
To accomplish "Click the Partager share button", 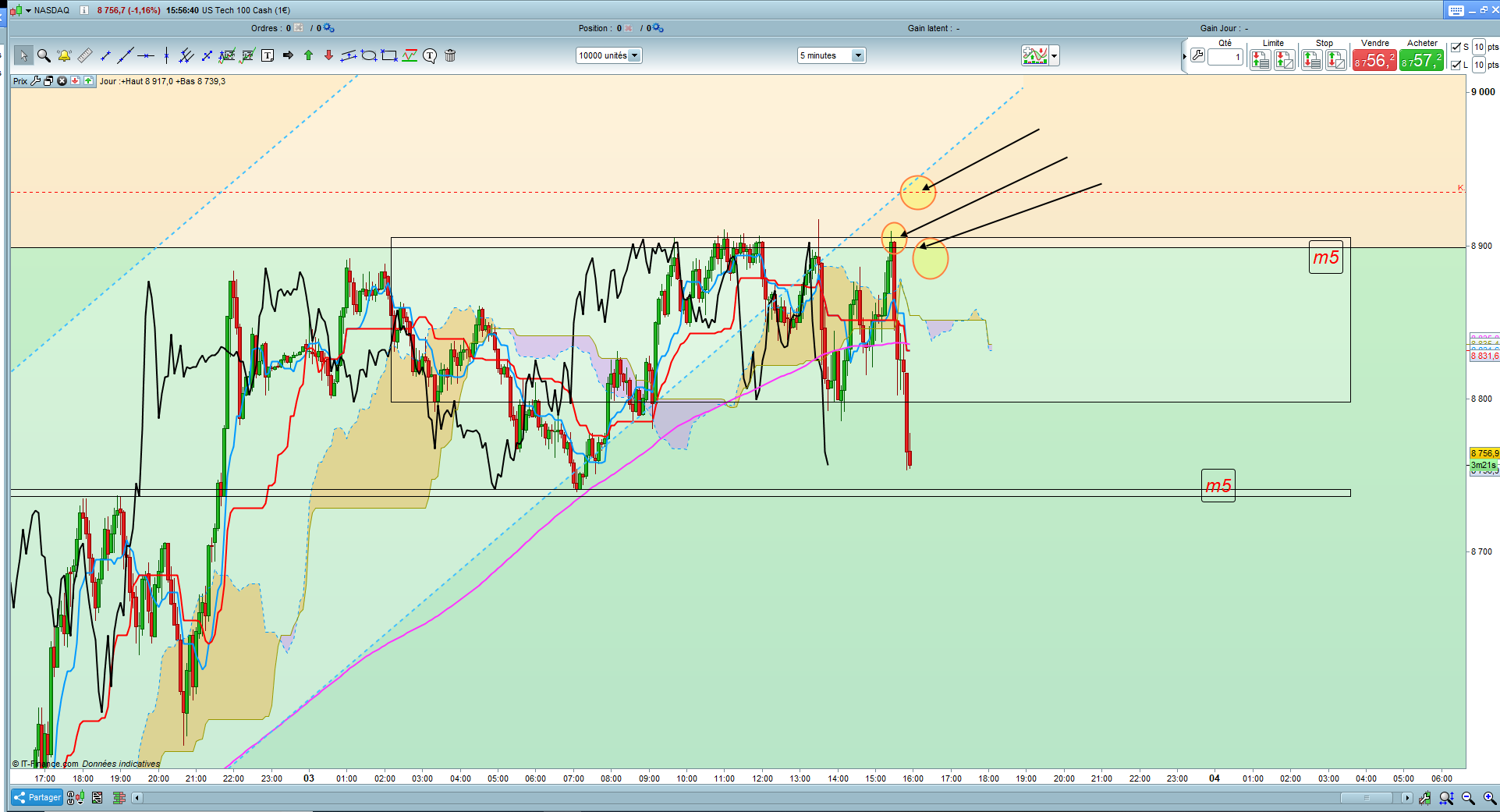I will (x=37, y=797).
